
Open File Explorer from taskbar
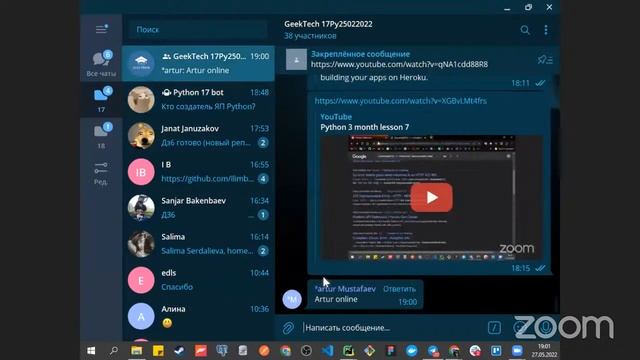click(x=137, y=351)
